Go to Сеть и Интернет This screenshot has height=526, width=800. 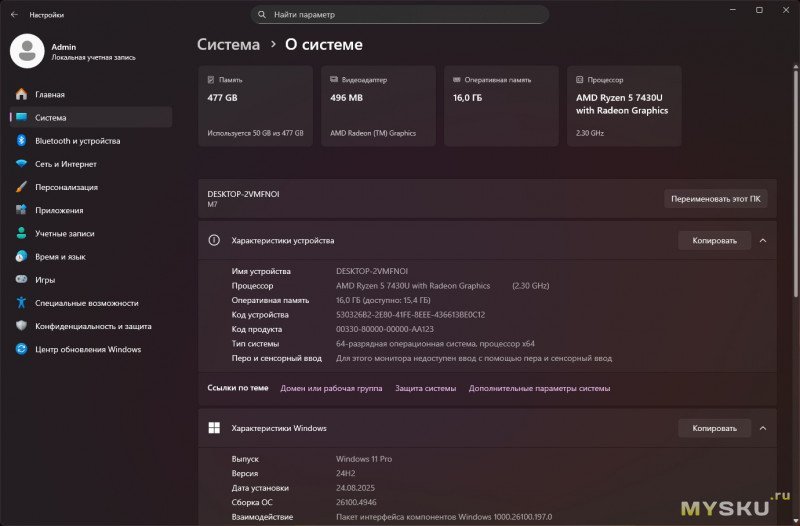(91, 164)
